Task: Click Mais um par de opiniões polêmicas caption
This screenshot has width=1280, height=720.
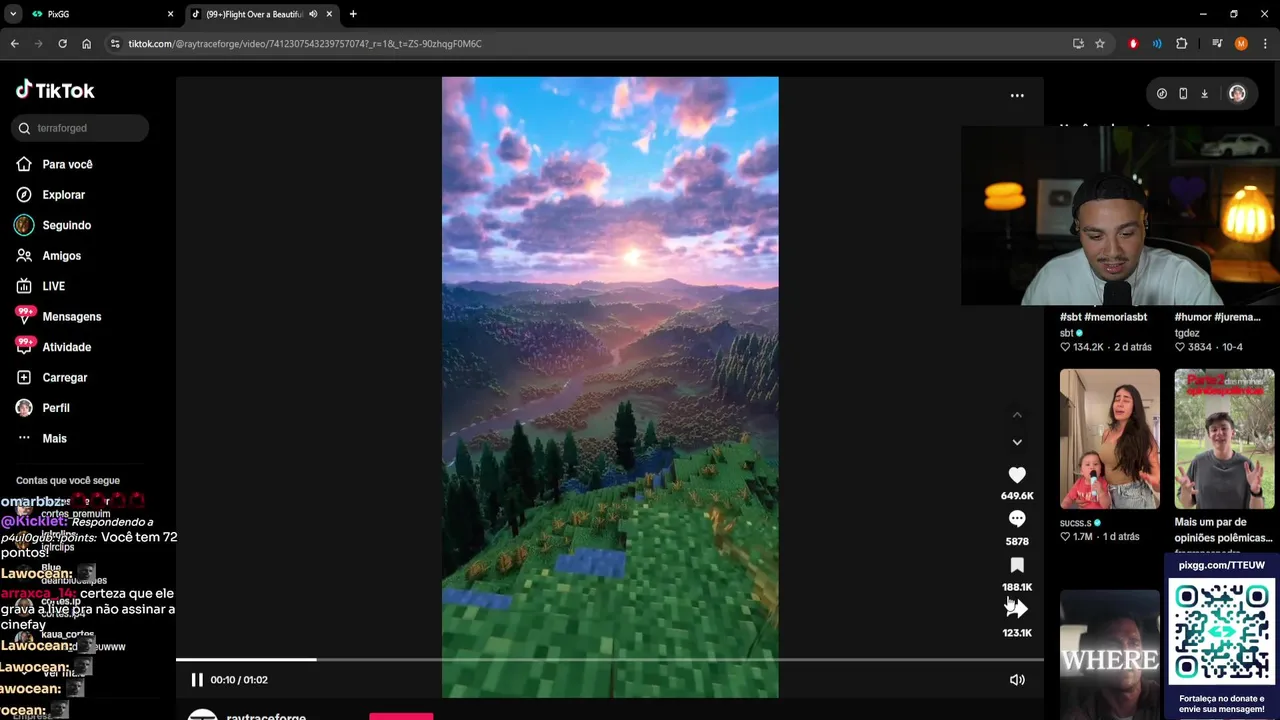Action: point(1223,530)
